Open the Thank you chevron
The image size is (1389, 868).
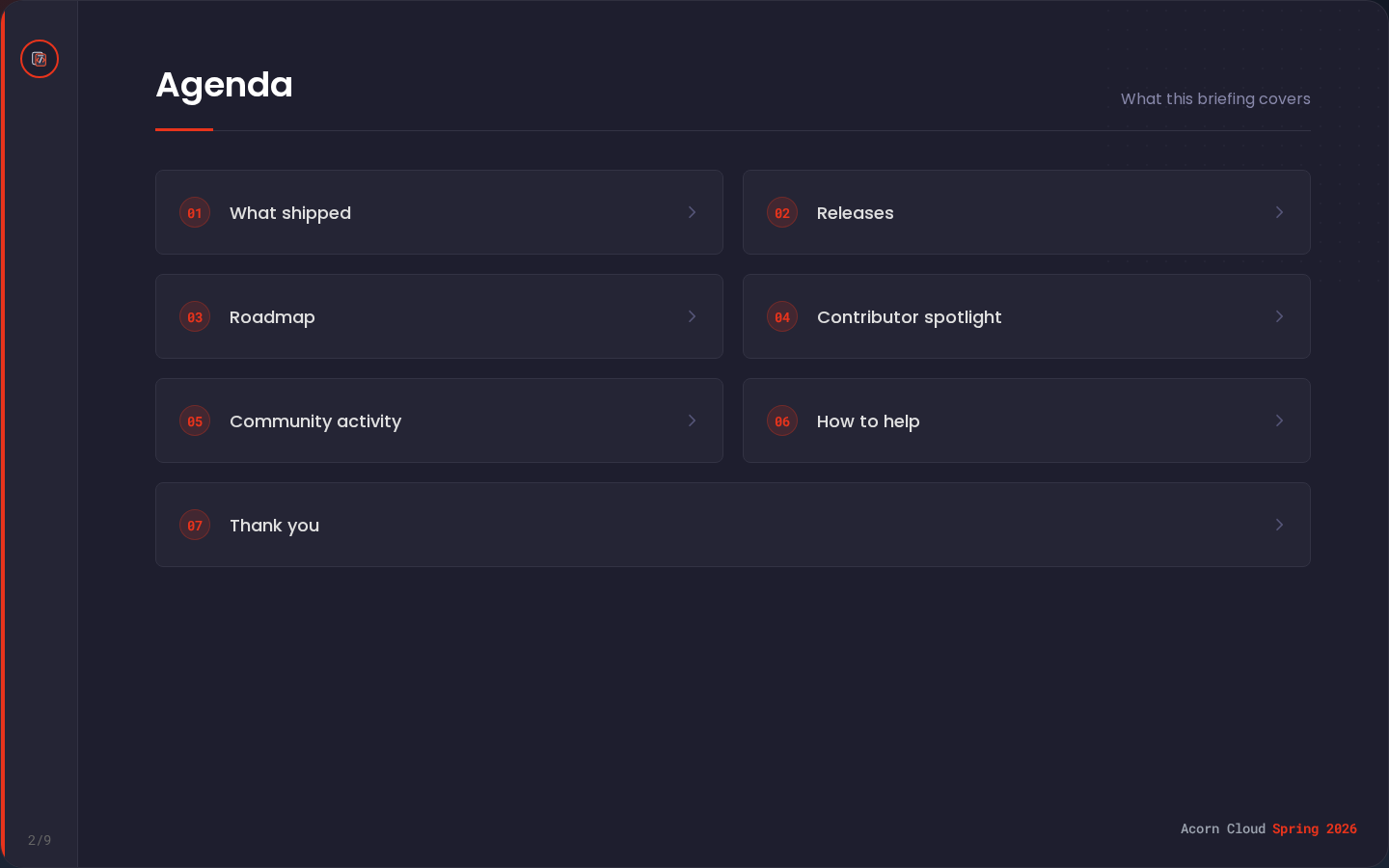tap(1279, 525)
